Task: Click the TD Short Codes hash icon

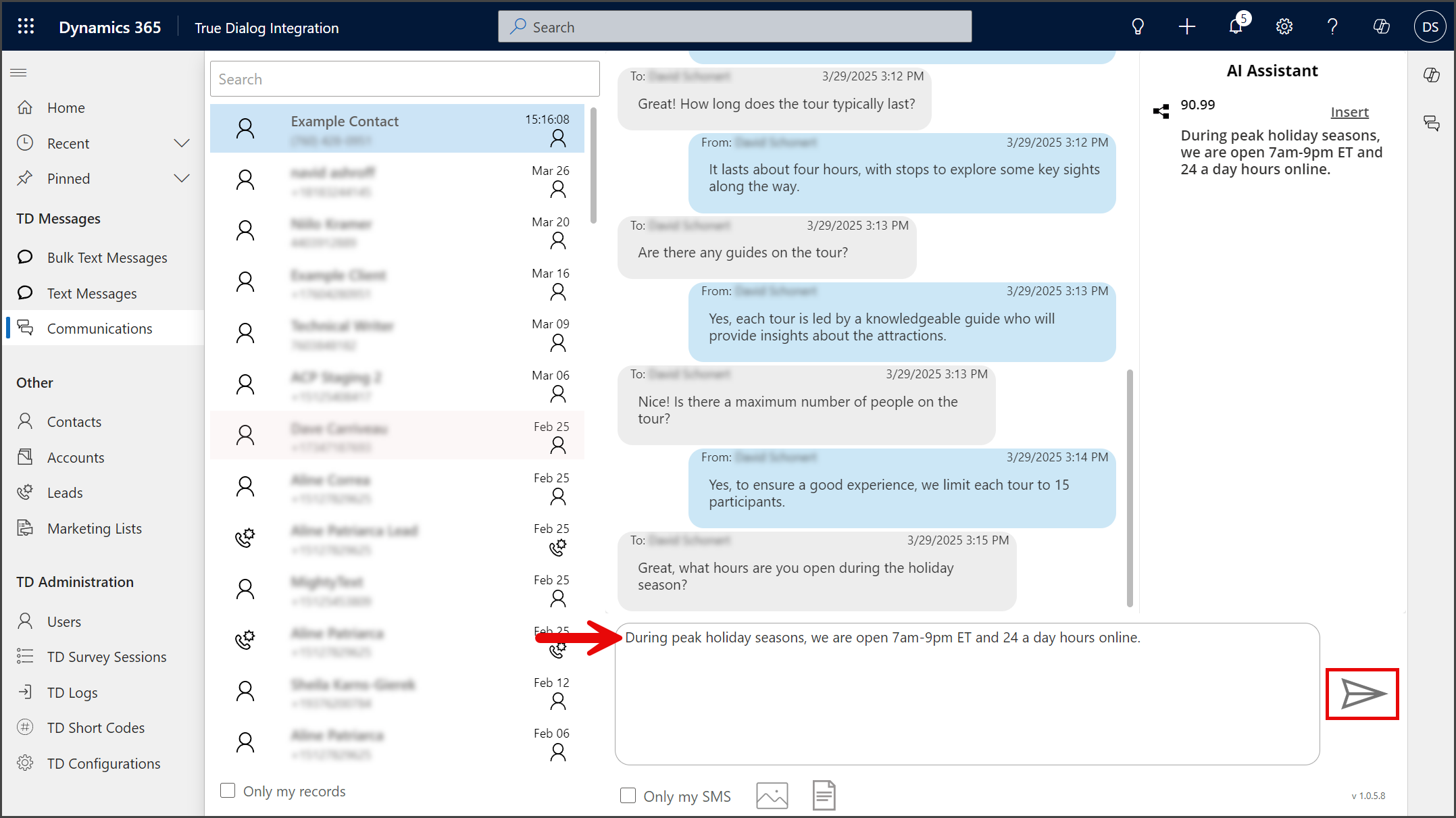Action: 25,727
